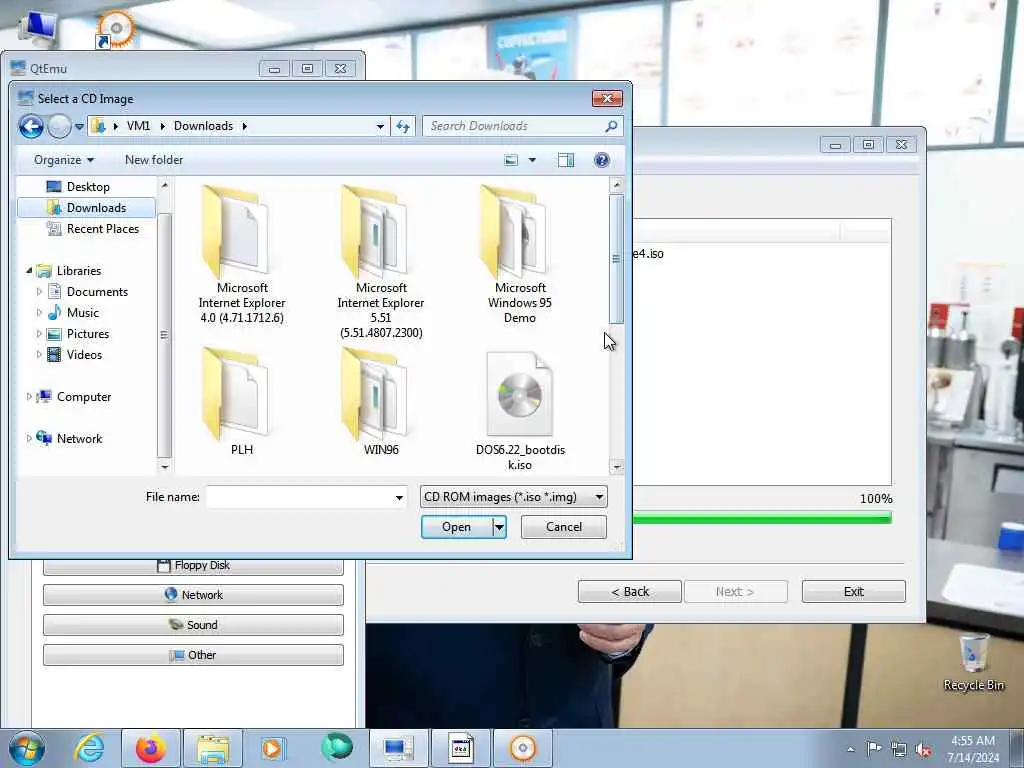This screenshot has height=768, width=1024.
Task: Click the Open button
Action: point(456,527)
